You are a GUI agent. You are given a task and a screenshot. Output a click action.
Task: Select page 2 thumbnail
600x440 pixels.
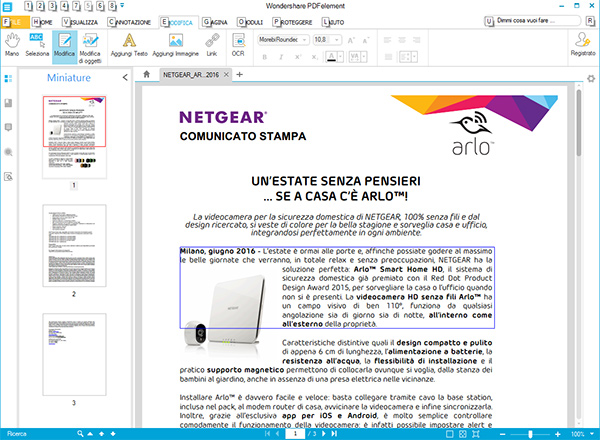[74, 246]
